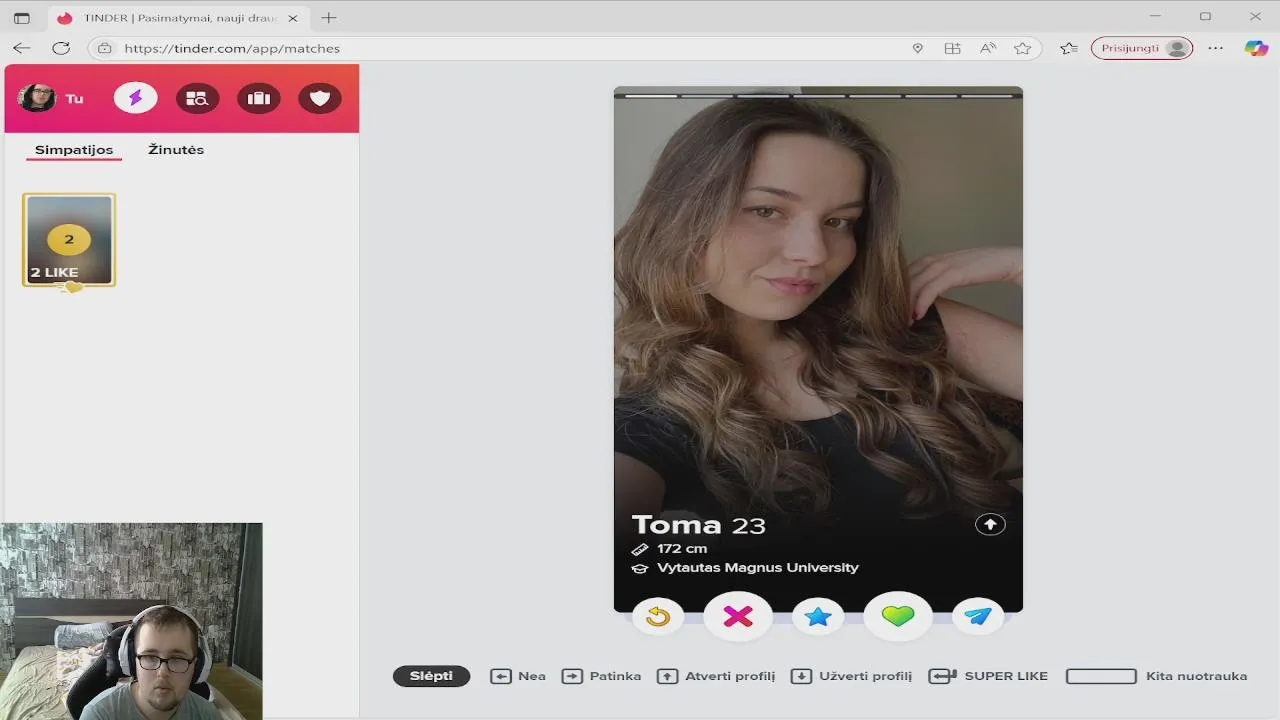Click the Nea left arrow key hint

[518, 676]
